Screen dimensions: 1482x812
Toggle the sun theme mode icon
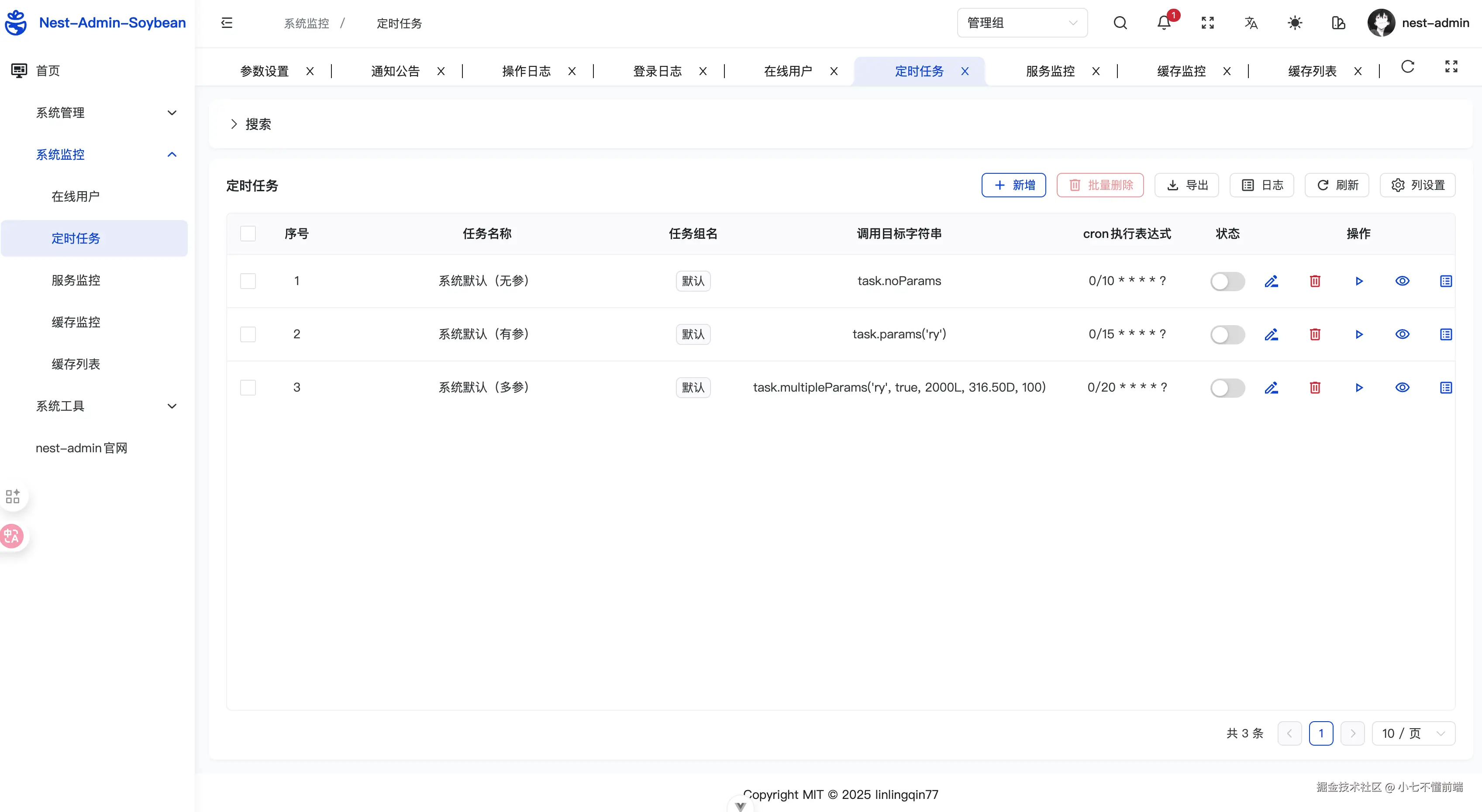coord(1294,23)
